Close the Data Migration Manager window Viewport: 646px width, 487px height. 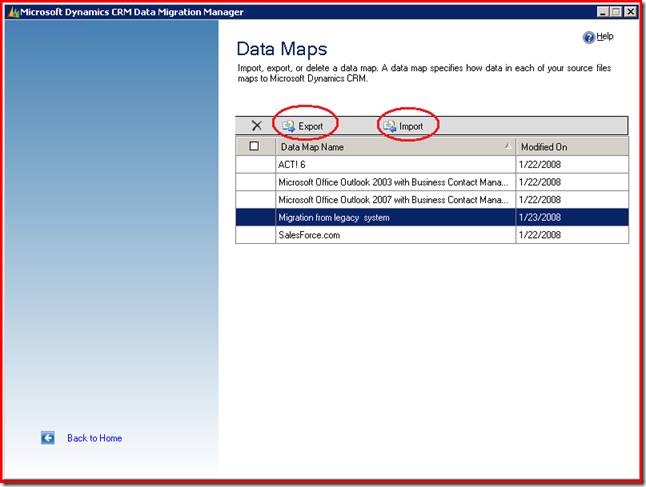click(x=631, y=11)
